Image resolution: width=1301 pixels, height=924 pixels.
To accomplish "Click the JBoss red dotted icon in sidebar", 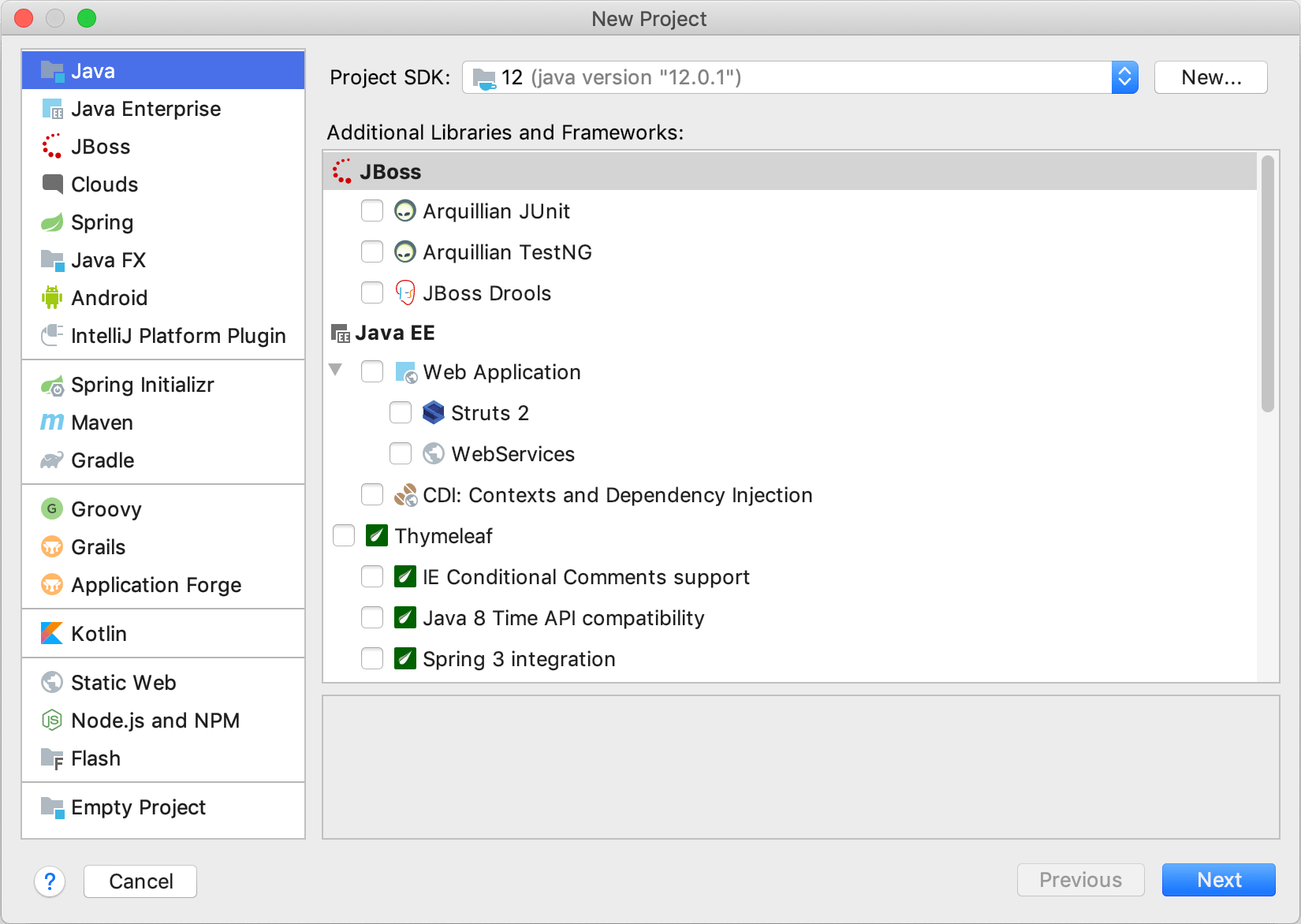I will point(52,147).
